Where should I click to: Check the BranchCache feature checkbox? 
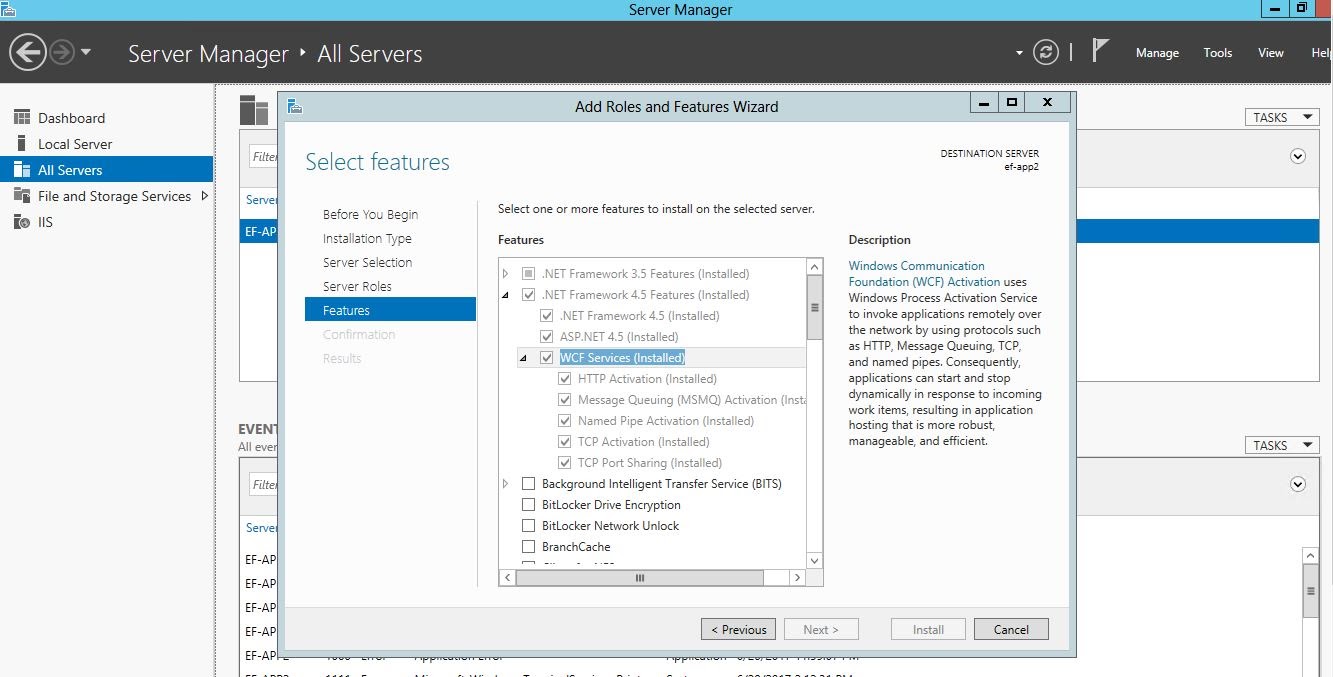point(529,547)
